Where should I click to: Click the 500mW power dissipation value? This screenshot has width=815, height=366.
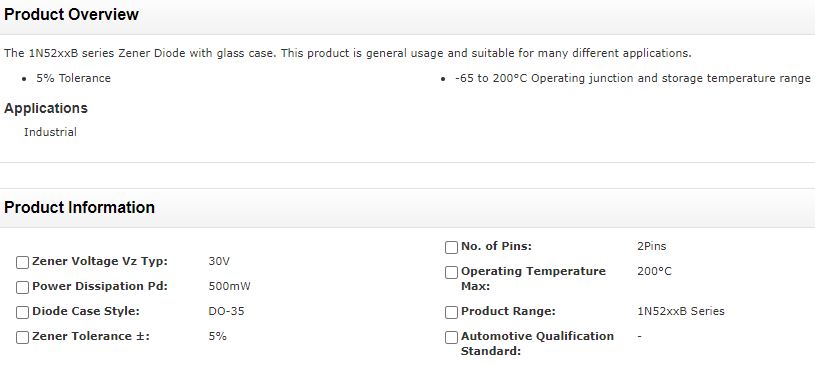229,286
